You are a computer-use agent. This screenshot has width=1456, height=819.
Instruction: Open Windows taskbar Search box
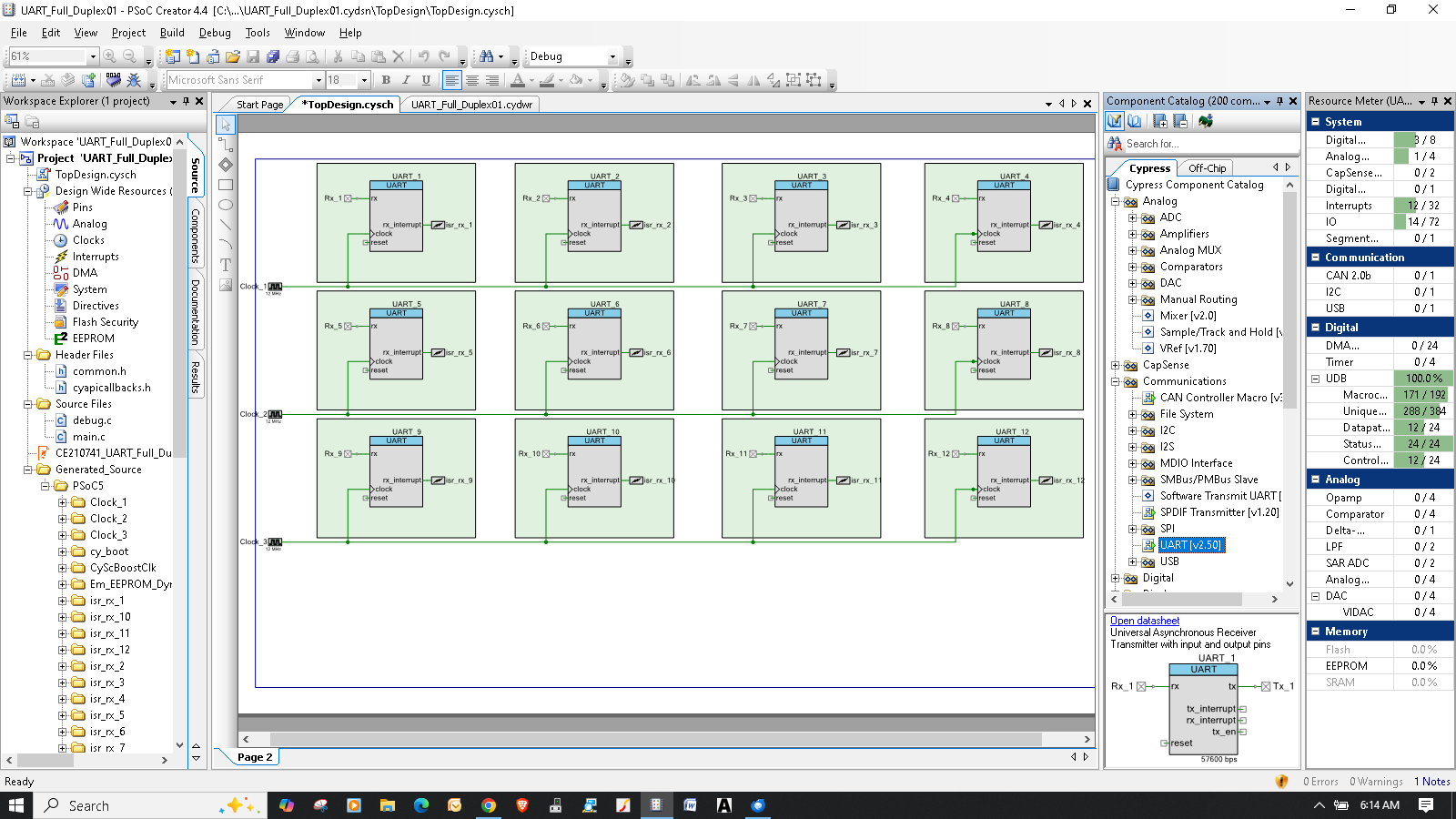tap(150, 805)
